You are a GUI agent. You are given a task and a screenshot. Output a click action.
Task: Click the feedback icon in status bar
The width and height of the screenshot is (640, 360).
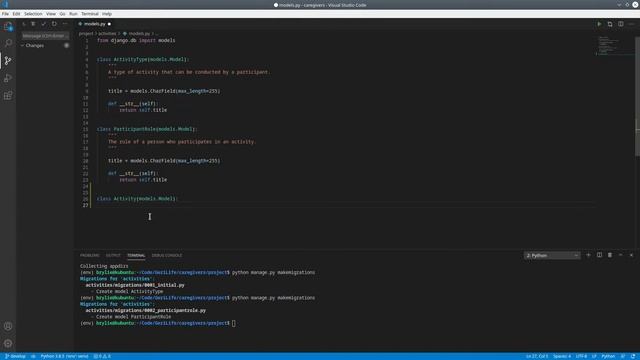623,356
